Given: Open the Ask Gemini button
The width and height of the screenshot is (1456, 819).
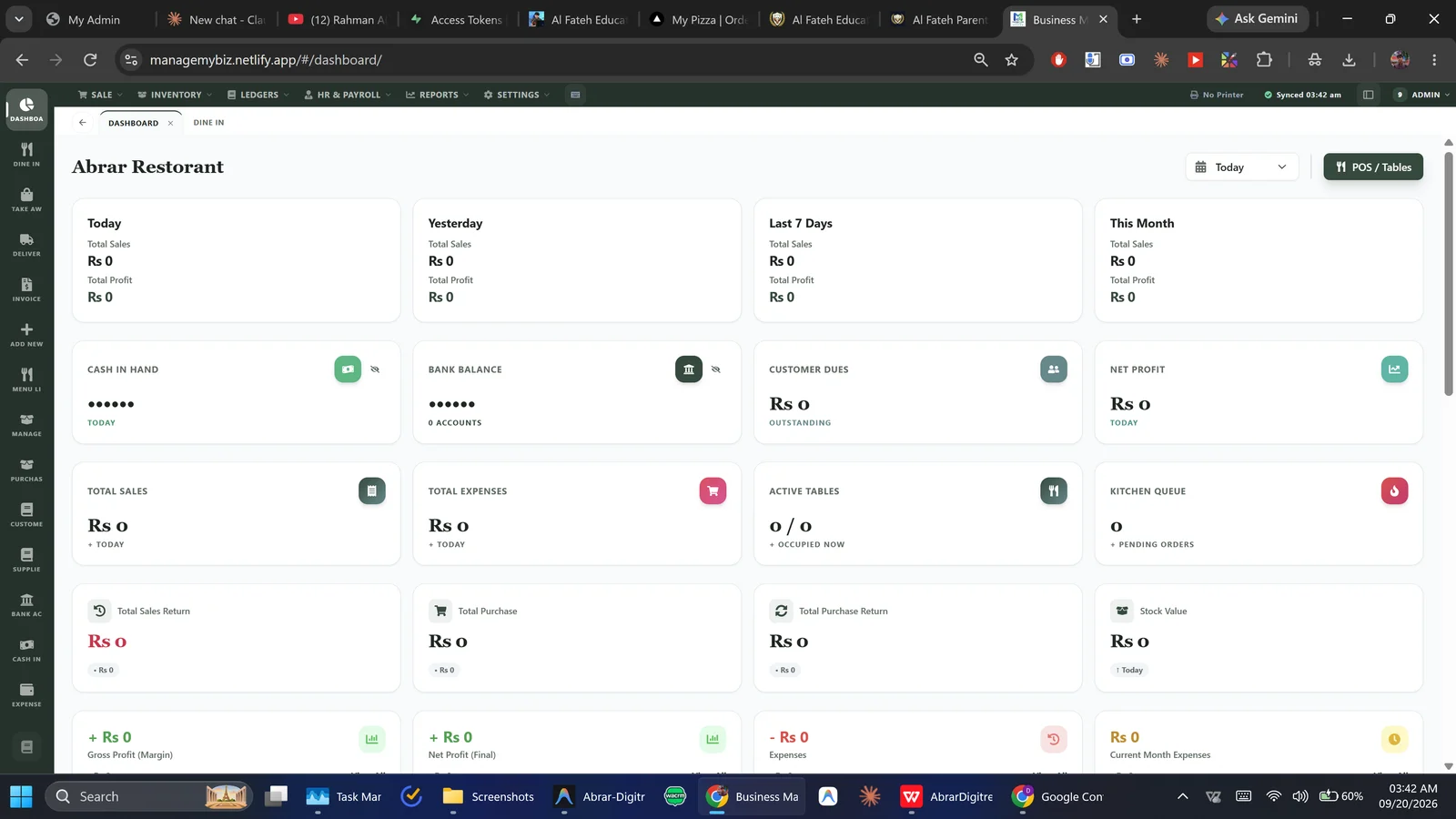Looking at the screenshot, I should click(x=1258, y=19).
